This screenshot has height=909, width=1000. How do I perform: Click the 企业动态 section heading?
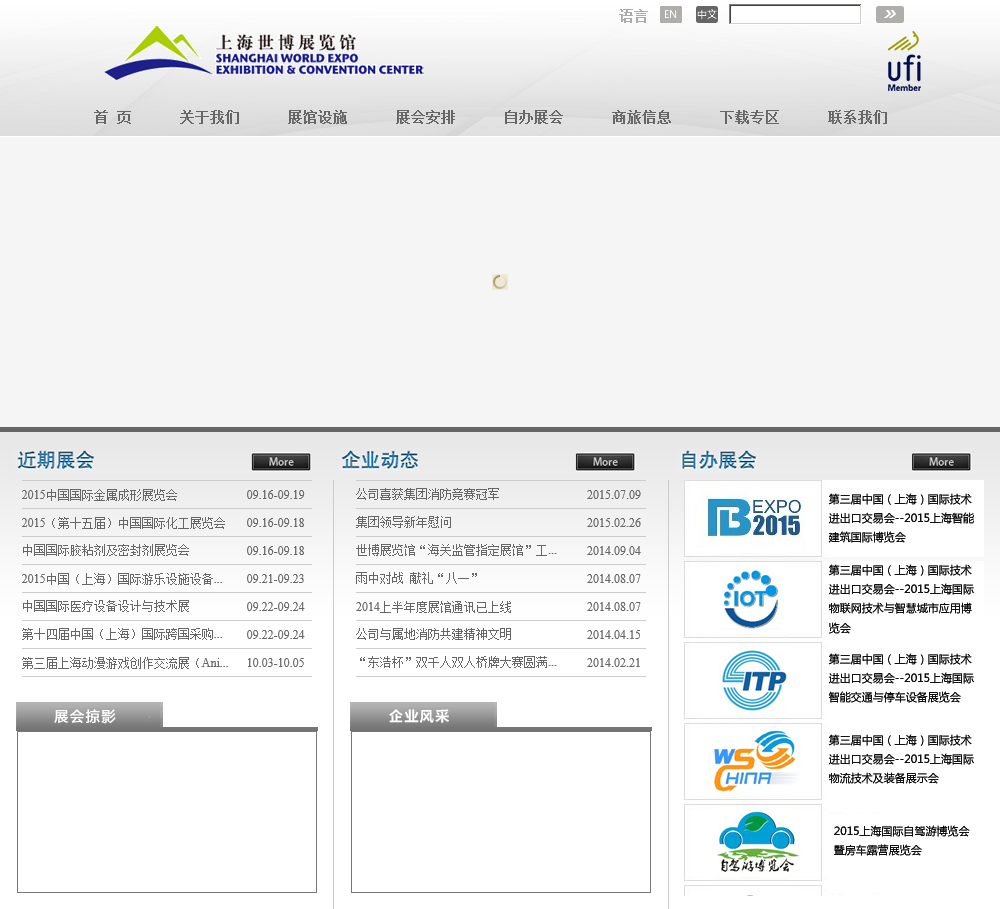click(380, 460)
